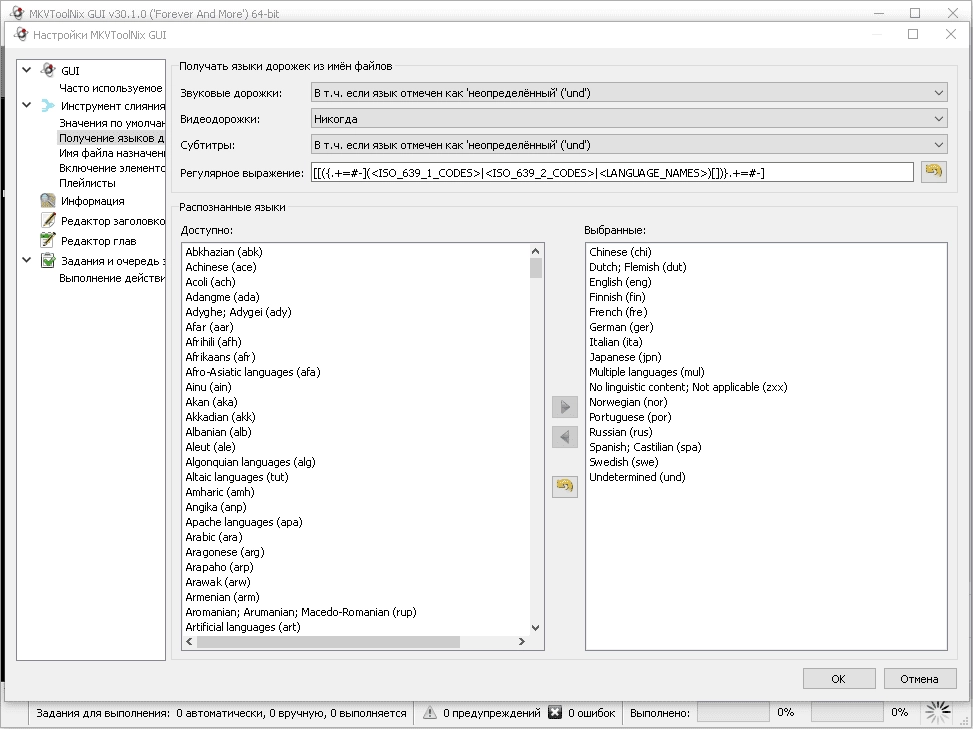The image size is (973, 729).
Task: Select Получение языков settings page
Action: [111, 138]
